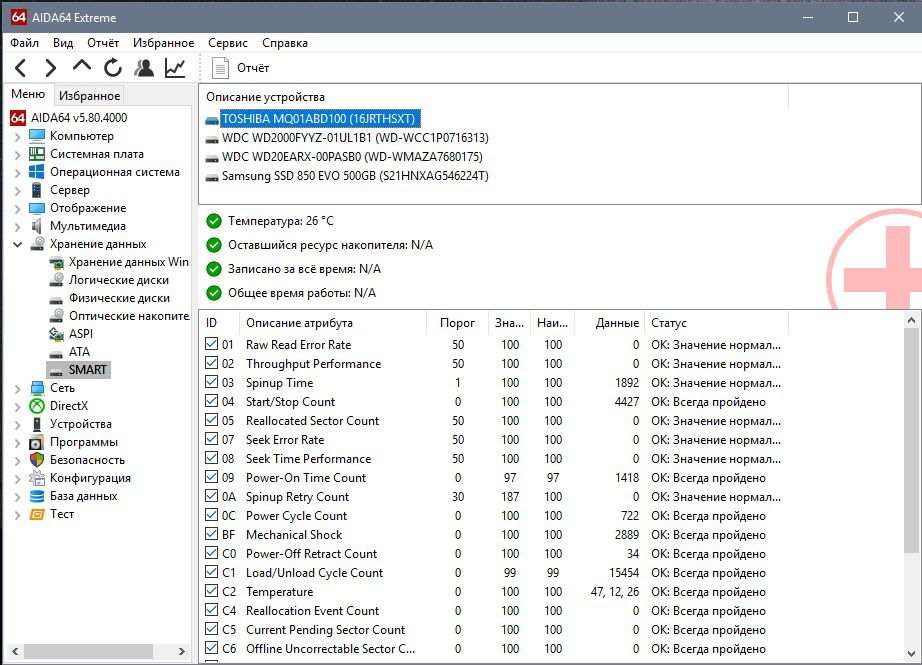922x665 pixels.
Task: Toggle checkbox for 09 Power-On Time Count
Action: click(212, 477)
